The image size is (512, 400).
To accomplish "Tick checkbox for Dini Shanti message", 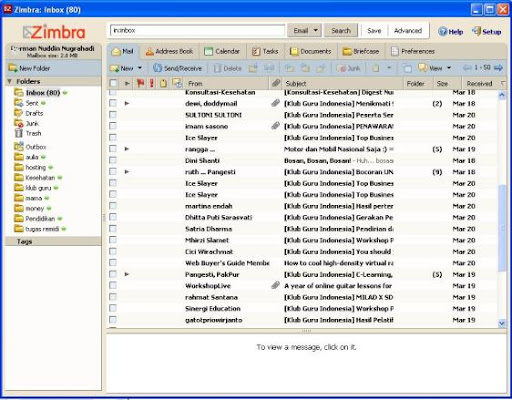I will pos(113,160).
